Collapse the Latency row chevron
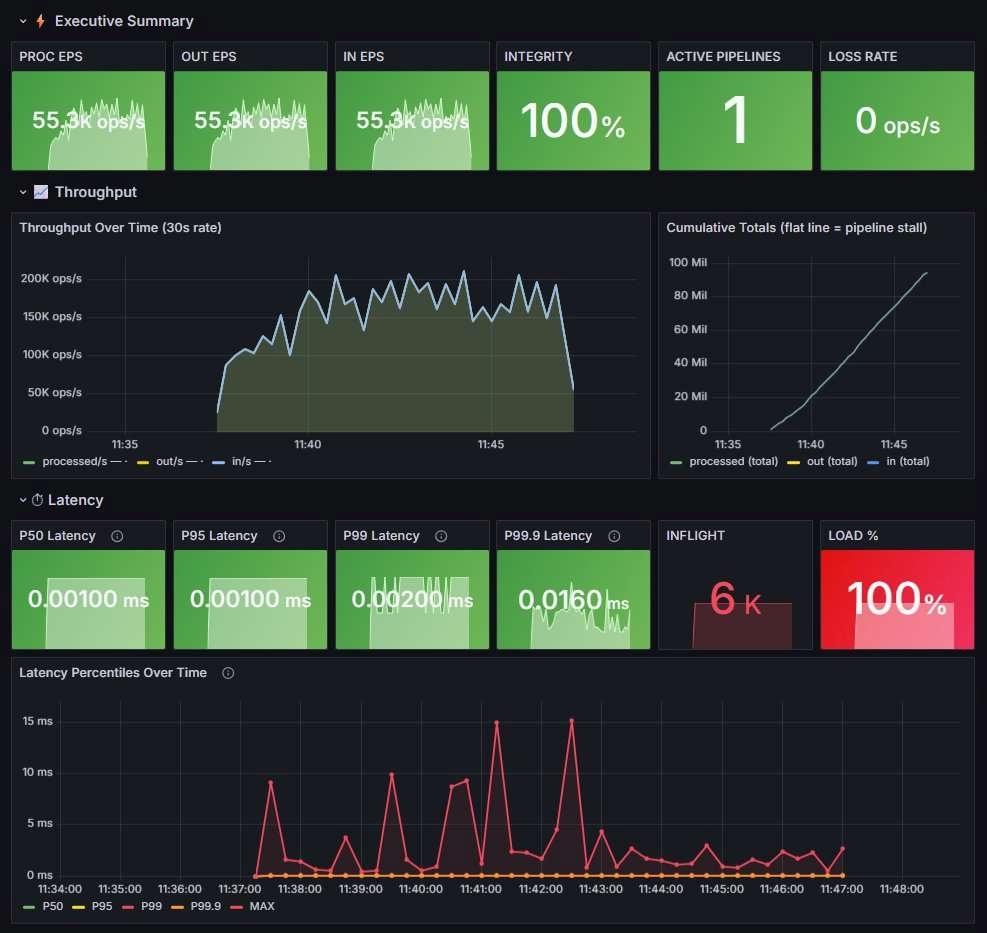Image resolution: width=987 pixels, height=933 pixels. pos(23,500)
